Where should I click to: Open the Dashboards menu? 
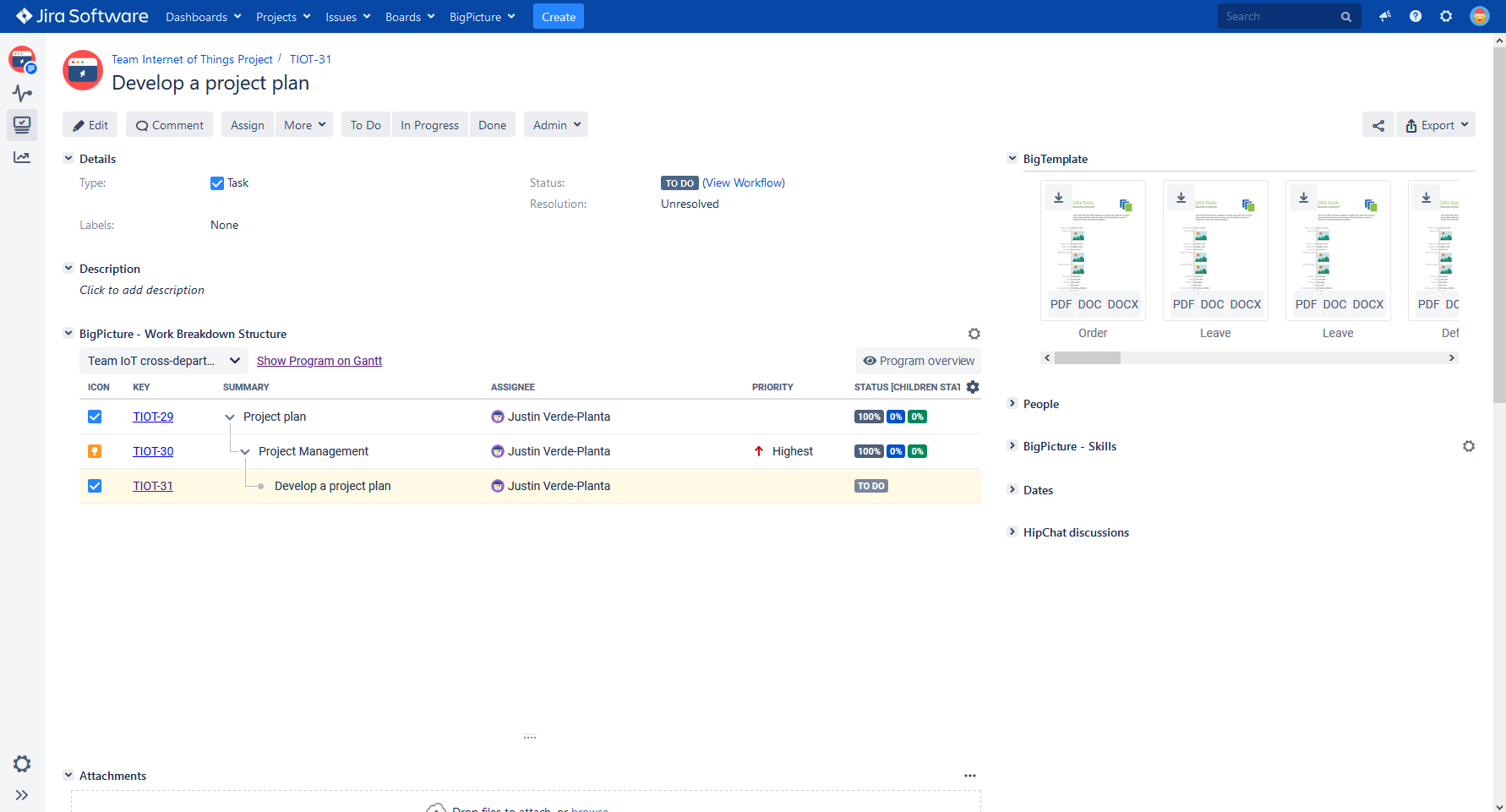[204, 17]
